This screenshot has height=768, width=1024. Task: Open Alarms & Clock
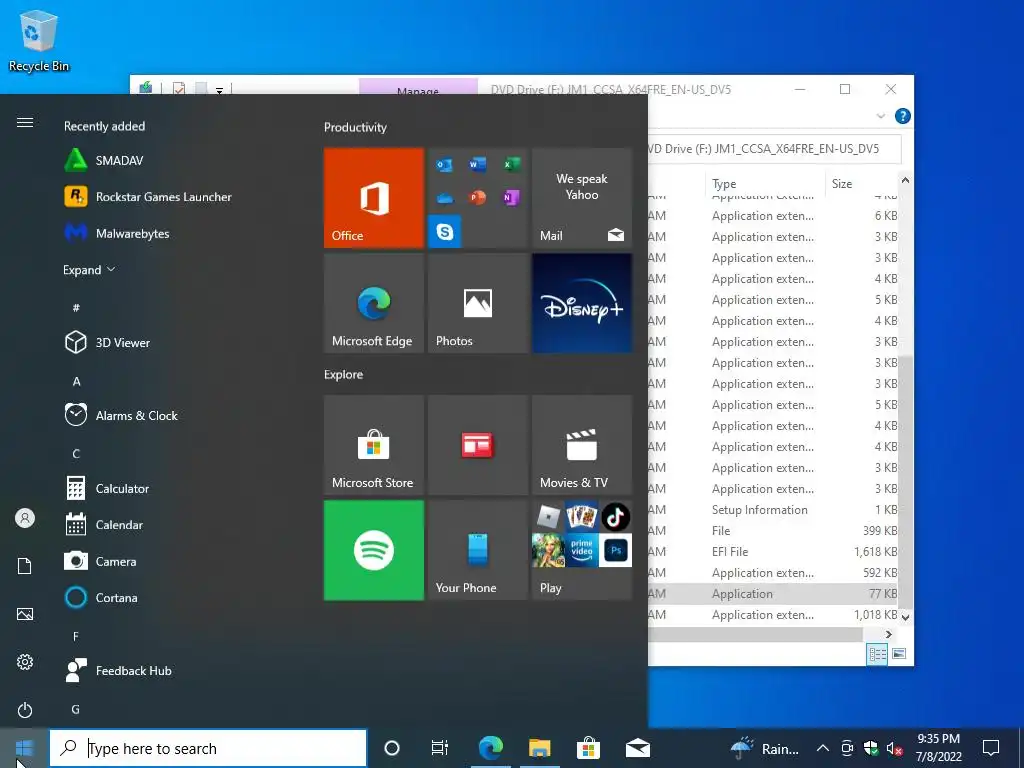coord(121,415)
